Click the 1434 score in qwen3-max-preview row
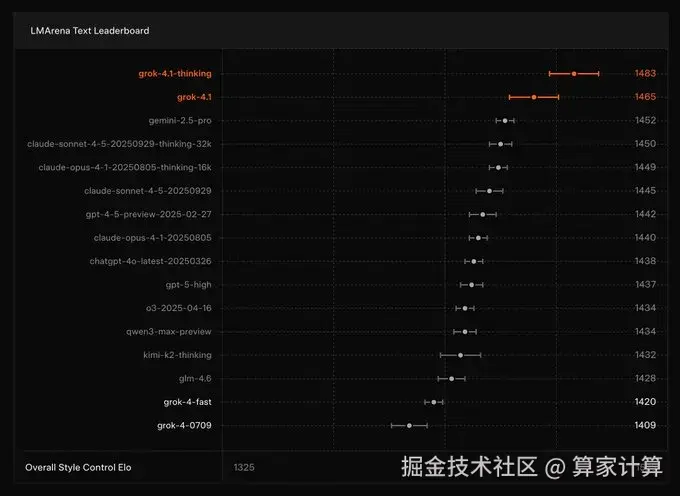680x496 pixels. pos(645,331)
